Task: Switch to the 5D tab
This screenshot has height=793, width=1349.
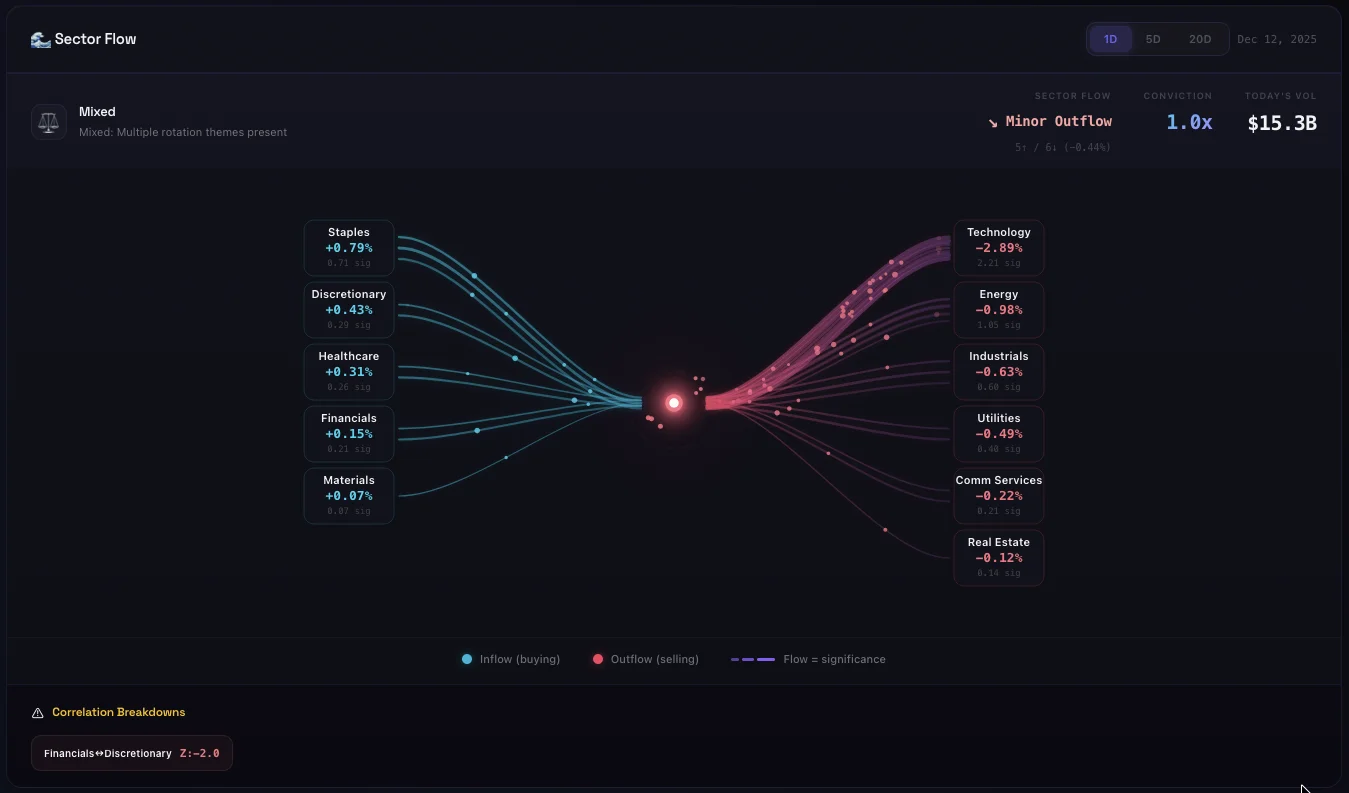Action: tap(1153, 39)
